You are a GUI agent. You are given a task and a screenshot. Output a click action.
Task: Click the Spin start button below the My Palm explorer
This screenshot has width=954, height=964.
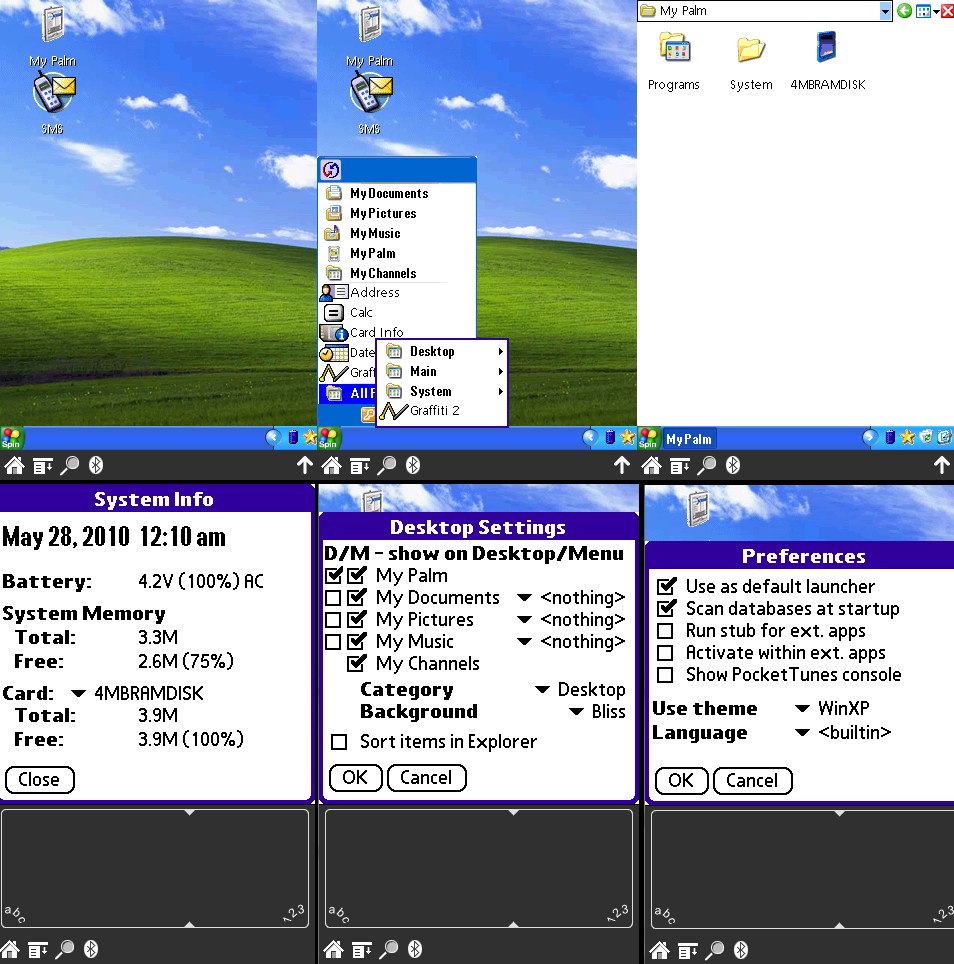point(648,438)
